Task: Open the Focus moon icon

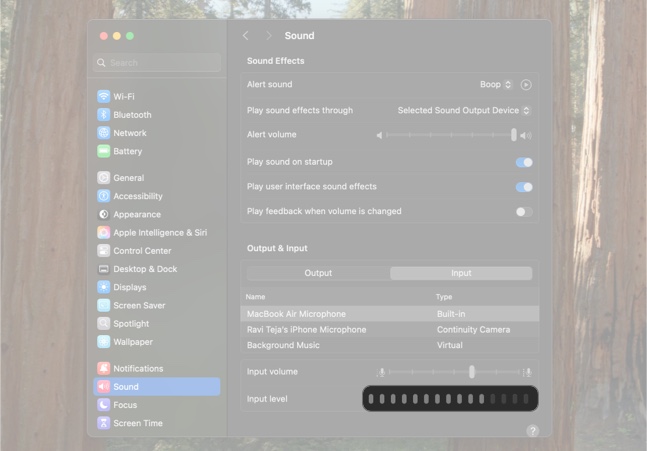Action: [x=104, y=405]
